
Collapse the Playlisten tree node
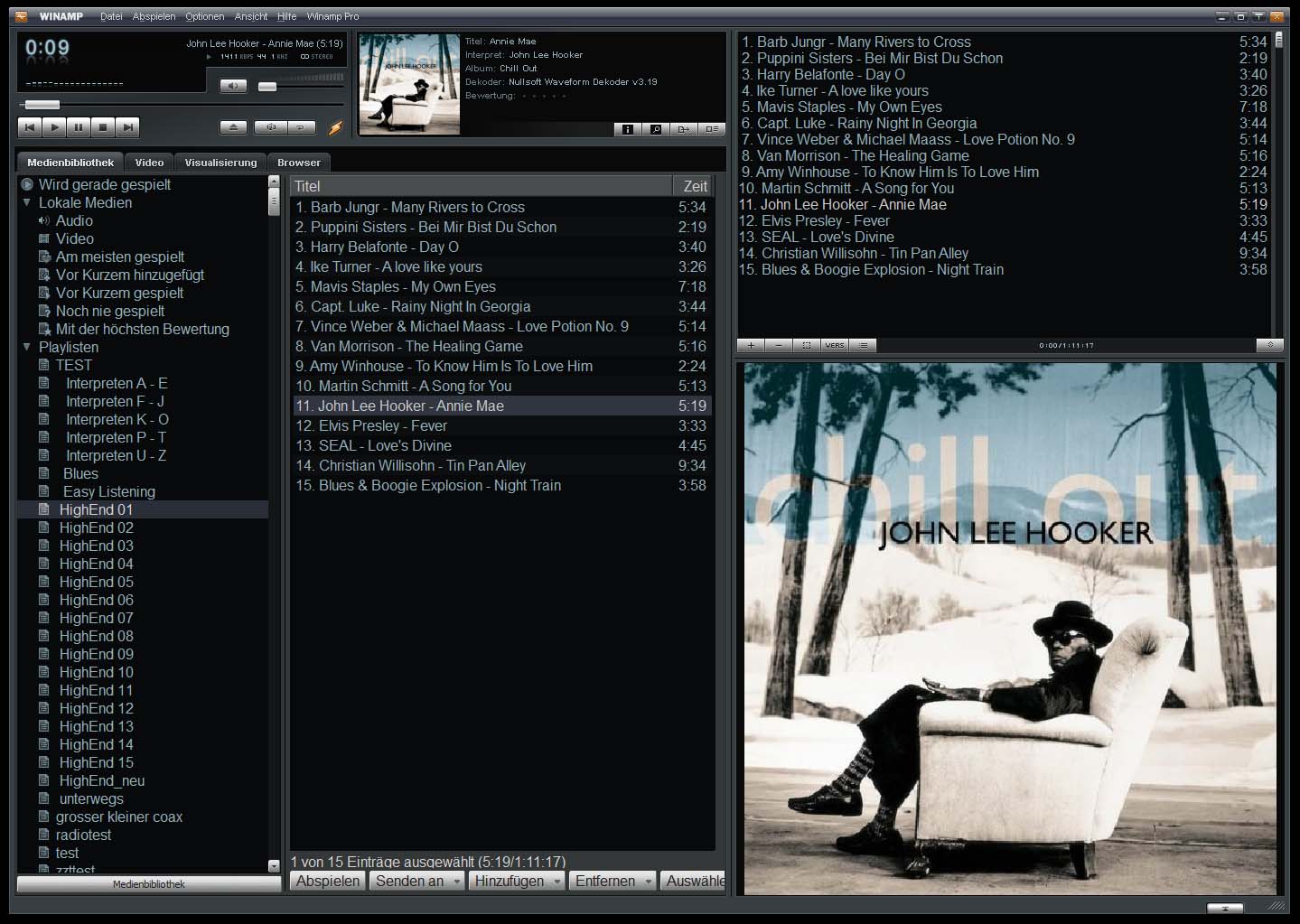(27, 347)
